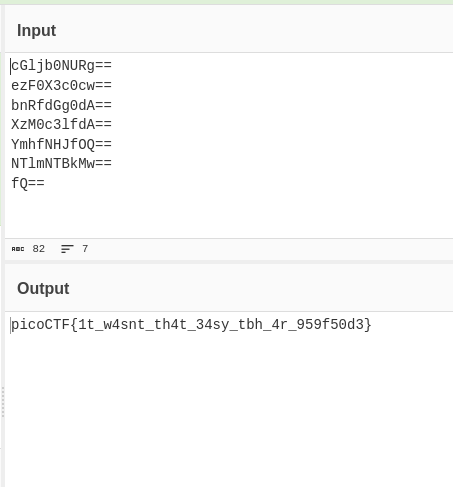Click the dotted vertical pane splitter handle

(x=3, y=402)
